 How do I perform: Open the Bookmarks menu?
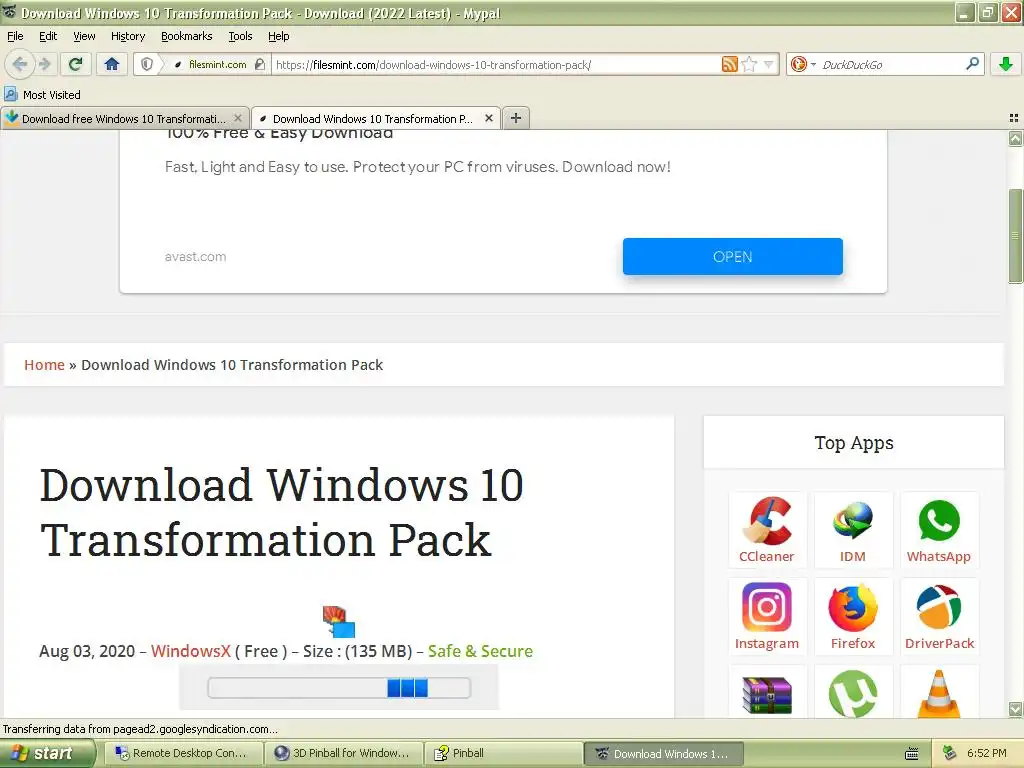[186, 36]
